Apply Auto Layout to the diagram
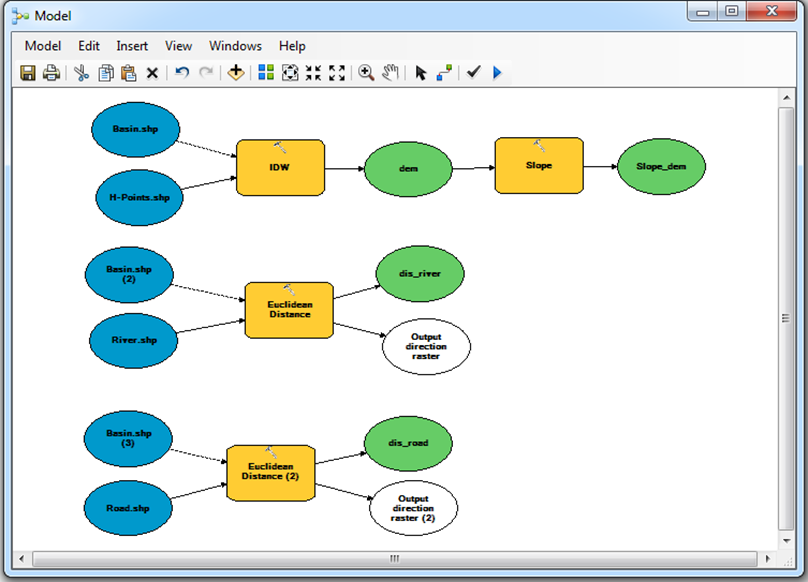This screenshot has width=808, height=582. pyautogui.click(x=266, y=72)
